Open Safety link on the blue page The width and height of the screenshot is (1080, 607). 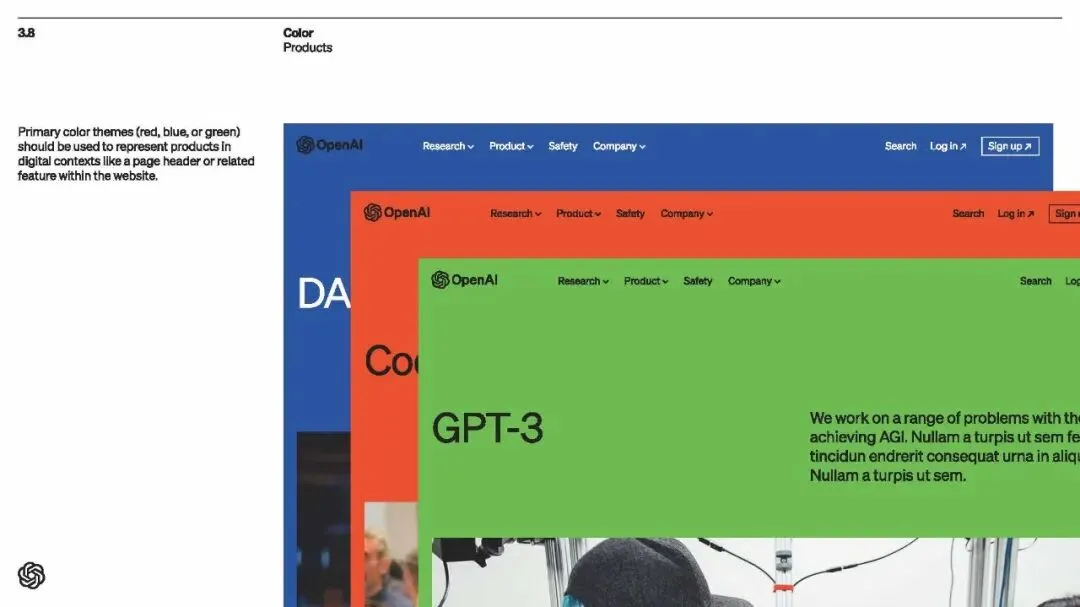point(563,146)
